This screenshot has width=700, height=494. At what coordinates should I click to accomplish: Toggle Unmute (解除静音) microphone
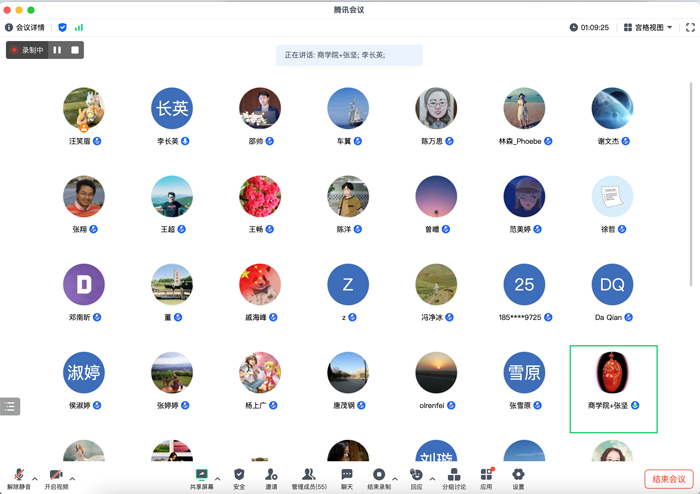click(18, 476)
